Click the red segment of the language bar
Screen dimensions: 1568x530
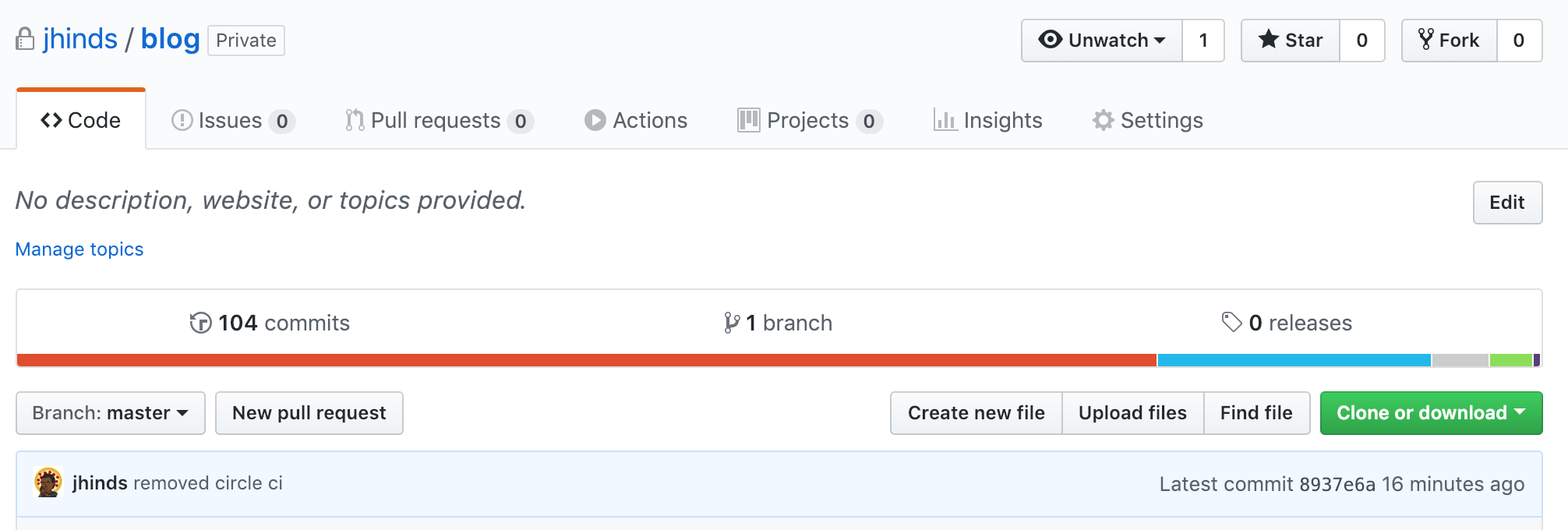(586, 360)
